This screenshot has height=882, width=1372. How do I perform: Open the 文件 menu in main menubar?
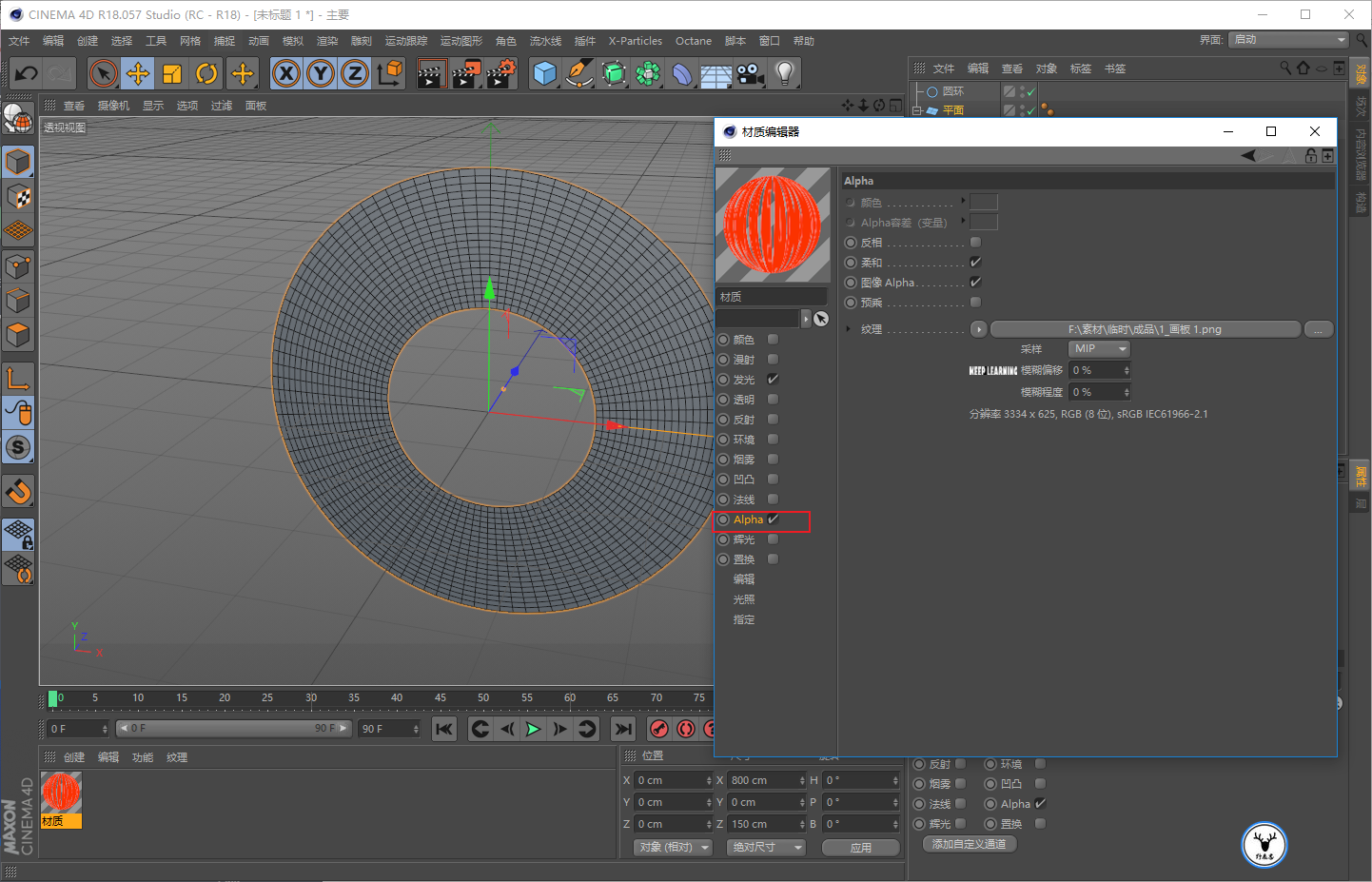click(x=19, y=41)
